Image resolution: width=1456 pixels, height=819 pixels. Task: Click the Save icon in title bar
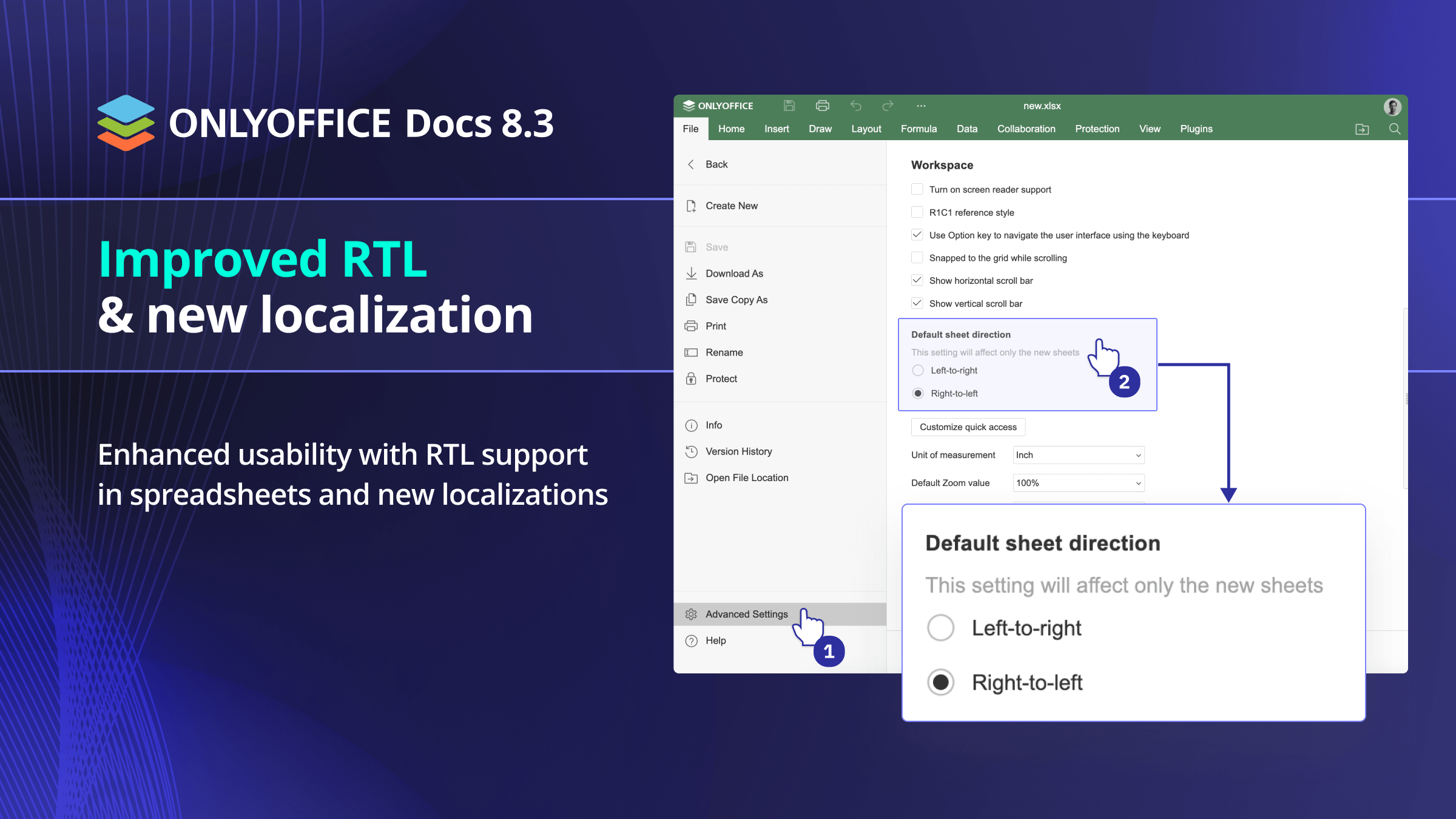(789, 106)
